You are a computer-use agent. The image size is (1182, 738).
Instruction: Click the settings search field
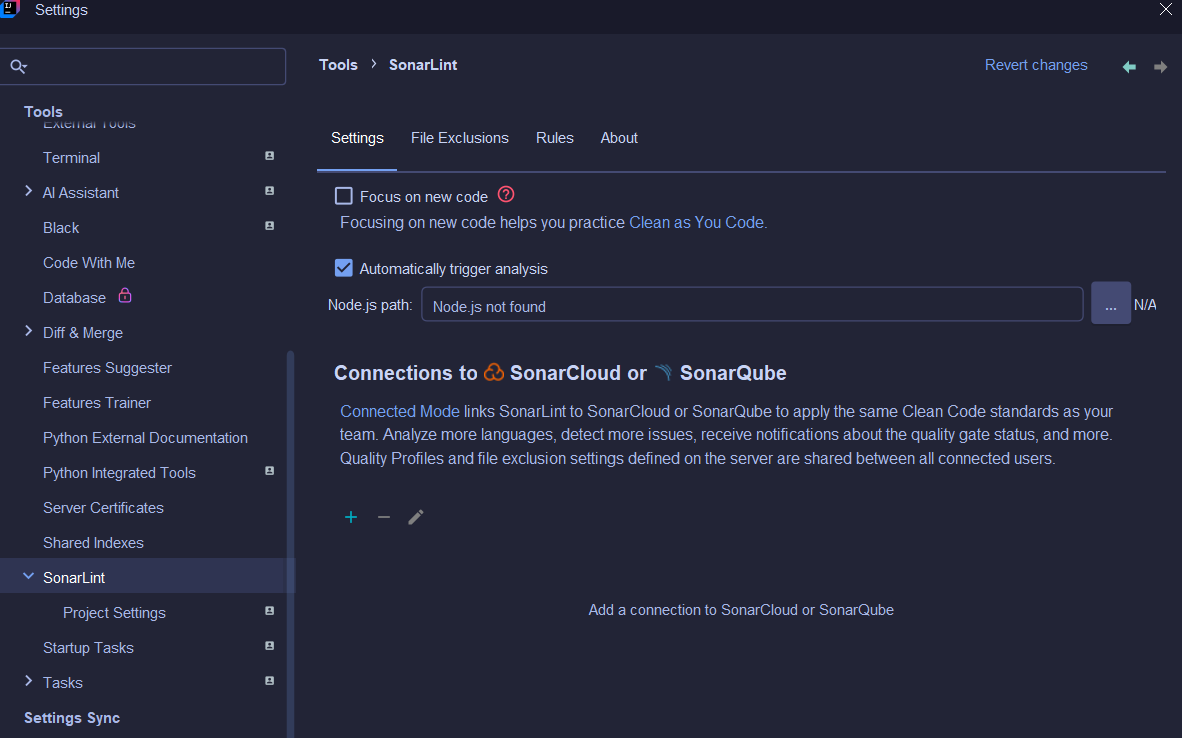point(143,66)
